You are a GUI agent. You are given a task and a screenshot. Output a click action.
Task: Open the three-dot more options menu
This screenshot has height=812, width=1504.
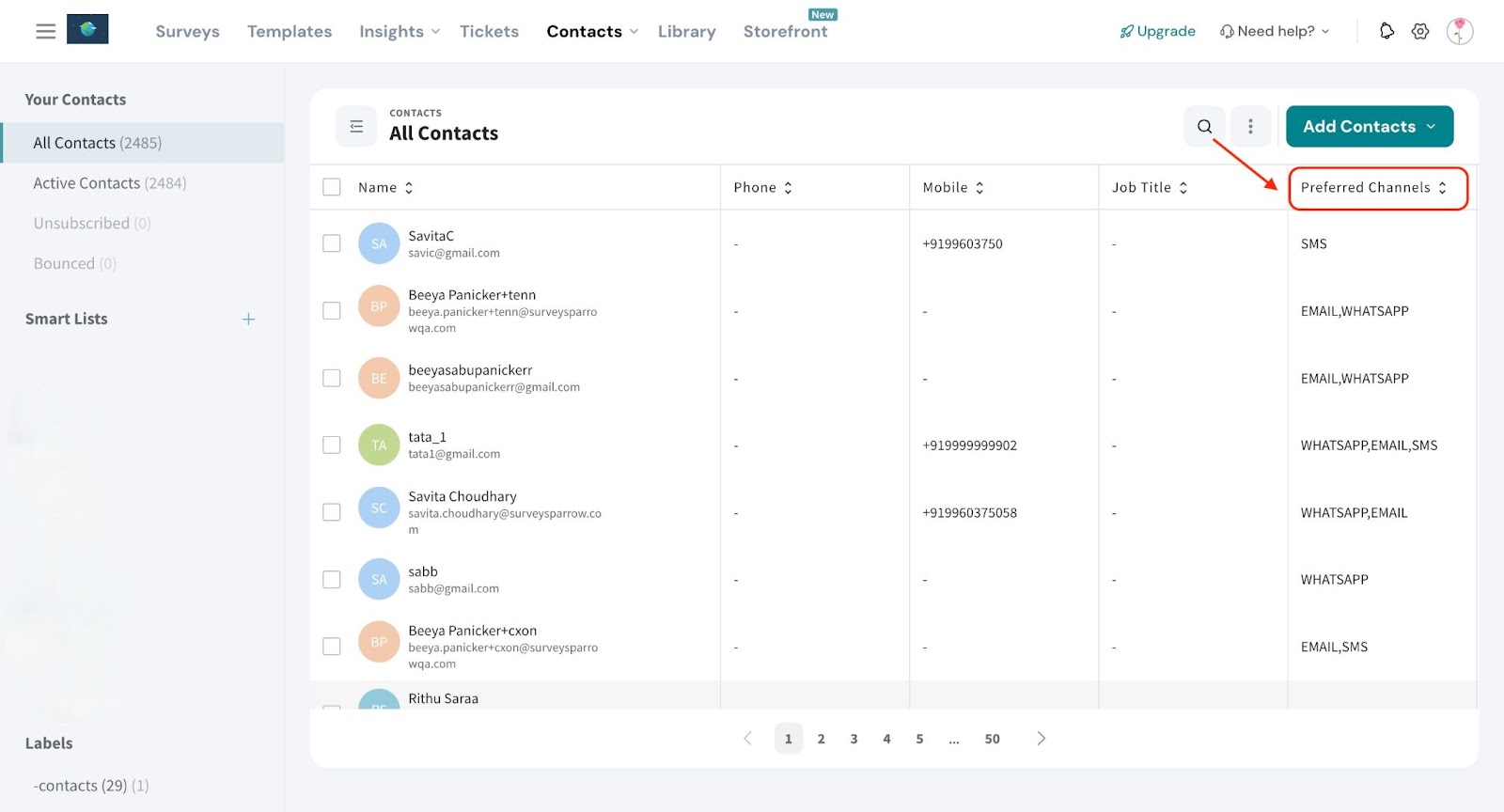tap(1250, 127)
